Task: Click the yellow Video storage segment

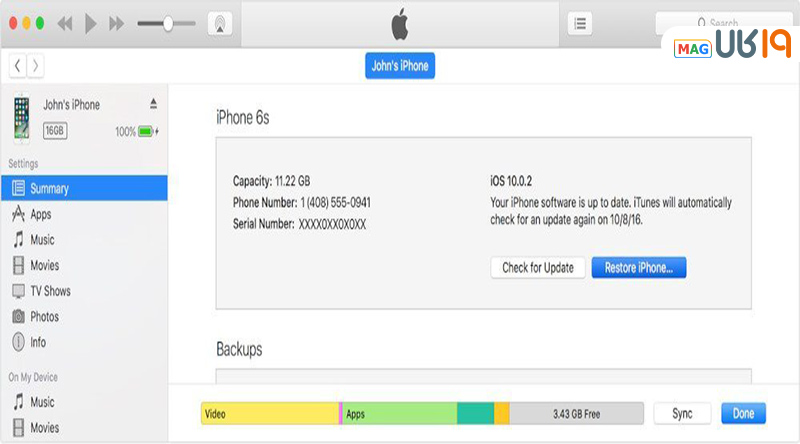Action: 270,413
